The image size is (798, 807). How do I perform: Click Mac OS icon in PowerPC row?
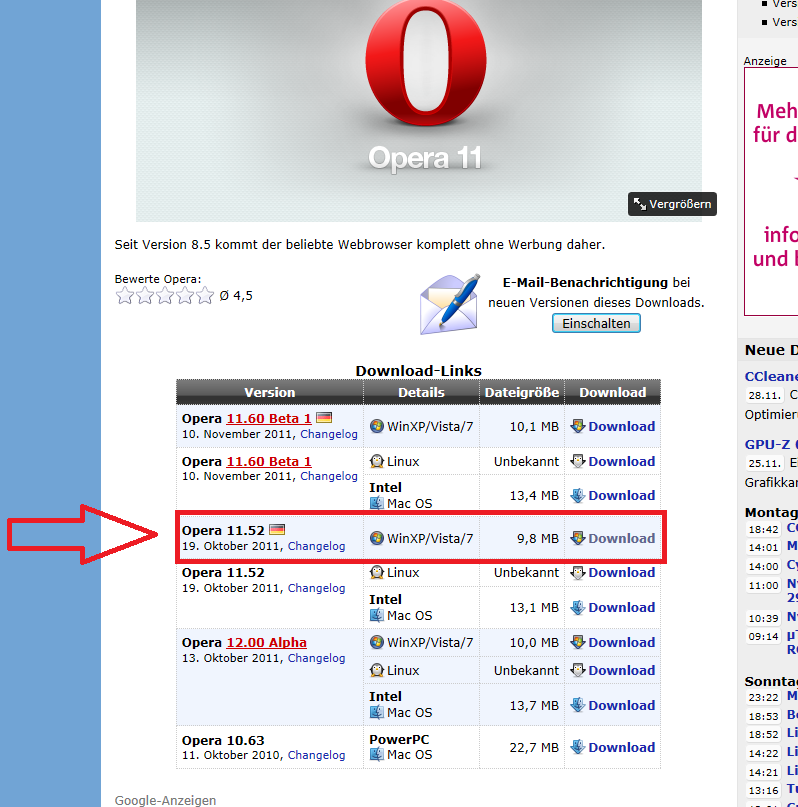point(377,755)
